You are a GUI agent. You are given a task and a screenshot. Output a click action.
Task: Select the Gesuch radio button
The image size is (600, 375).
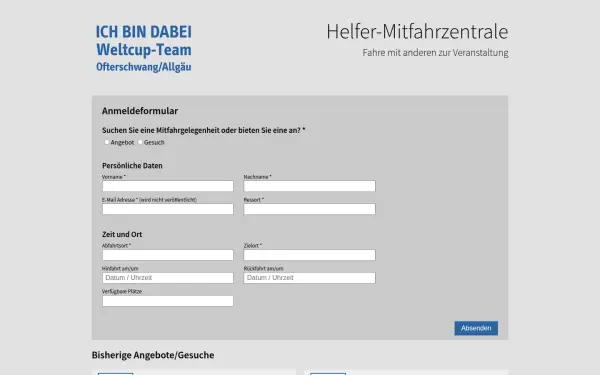tap(140, 142)
